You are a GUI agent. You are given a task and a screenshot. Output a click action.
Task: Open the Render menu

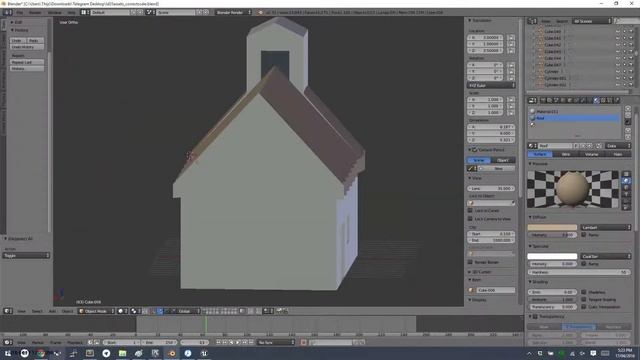click(x=35, y=12)
